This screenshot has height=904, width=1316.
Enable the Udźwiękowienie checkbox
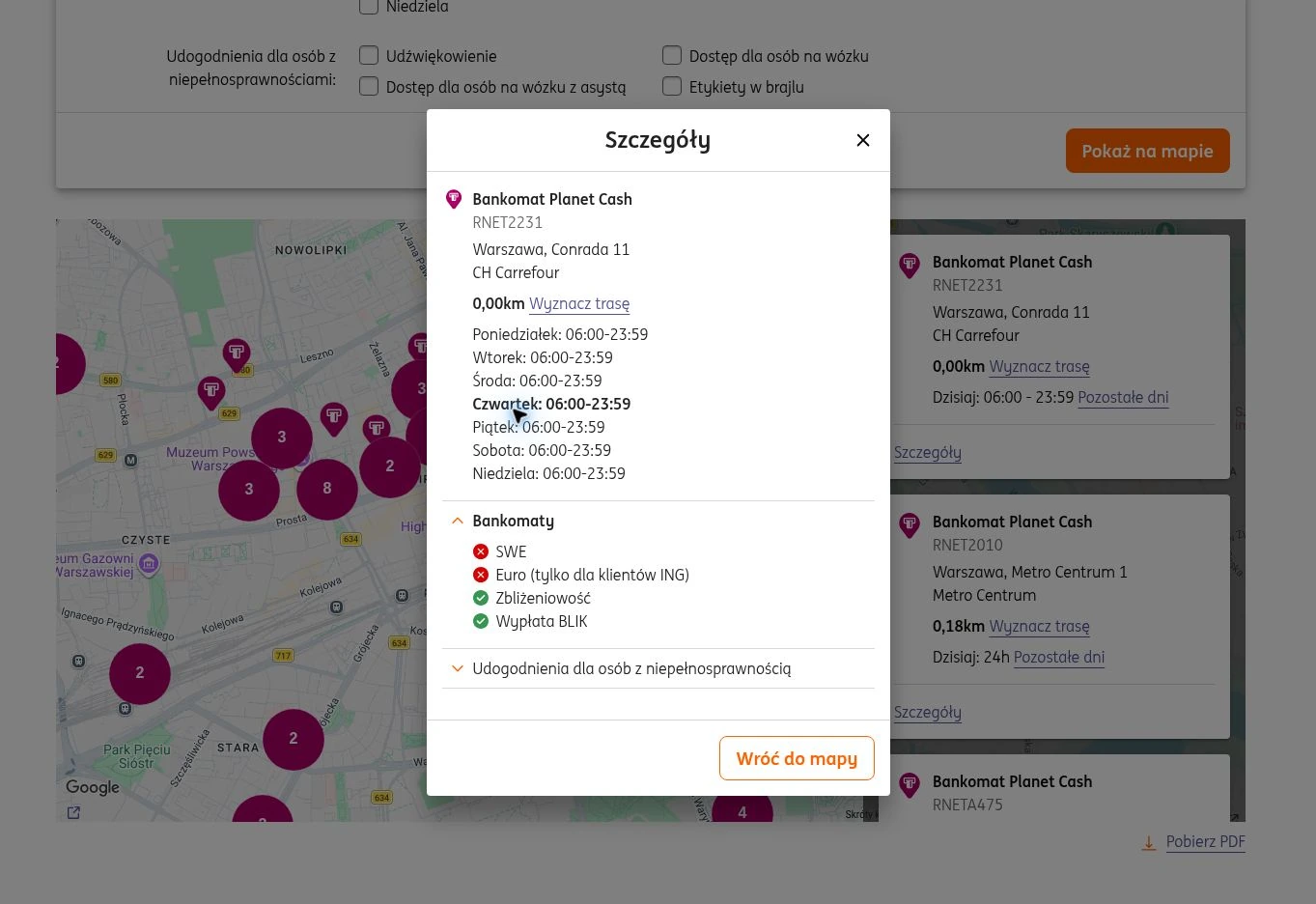coord(369,56)
